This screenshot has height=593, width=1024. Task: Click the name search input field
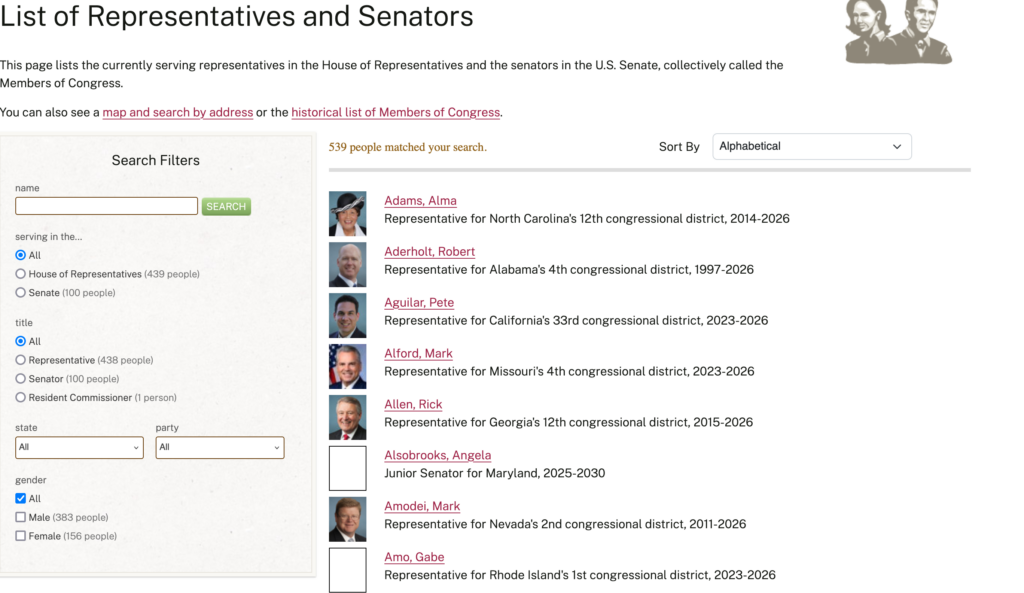point(106,206)
